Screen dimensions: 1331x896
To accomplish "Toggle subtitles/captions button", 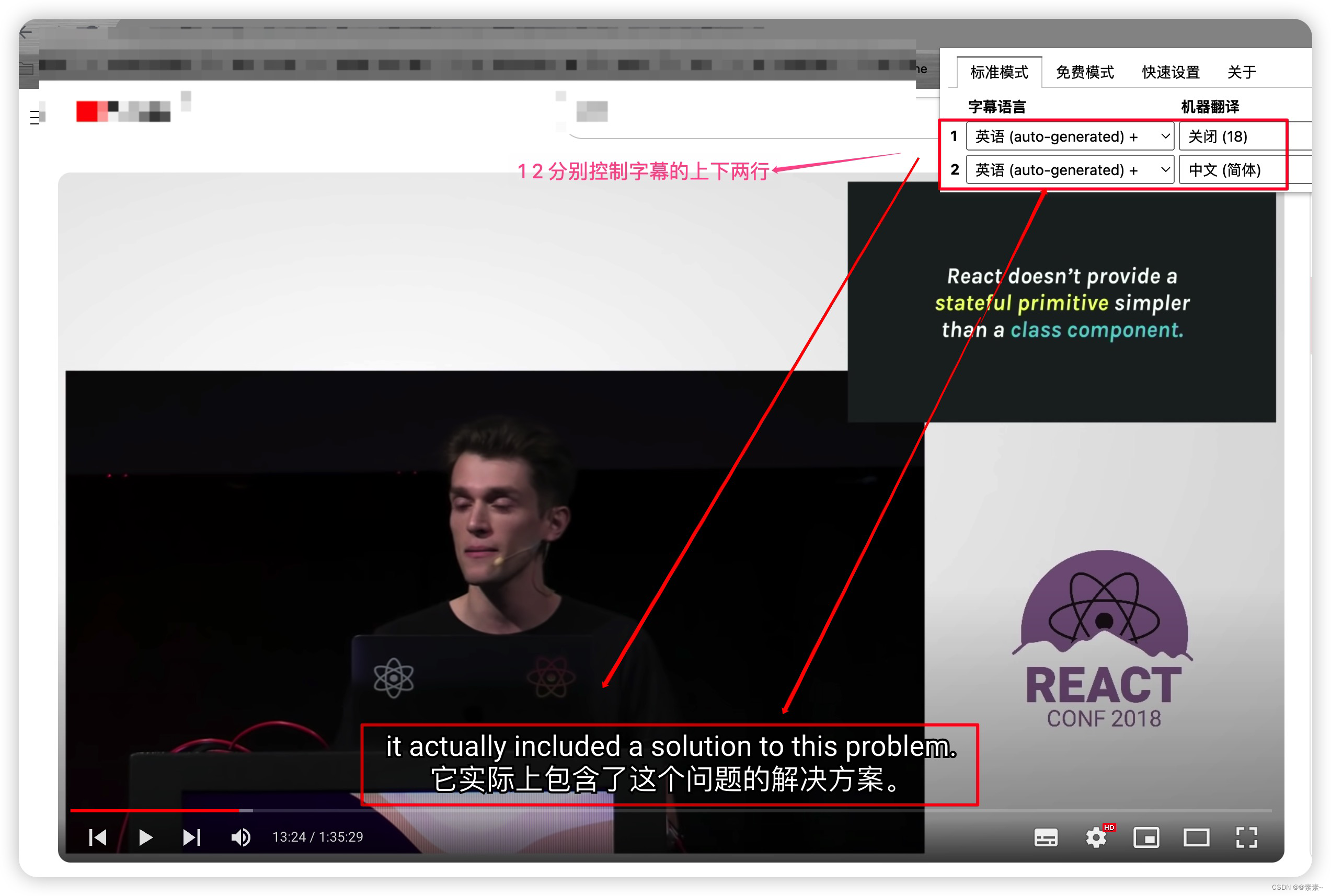I will (1046, 838).
